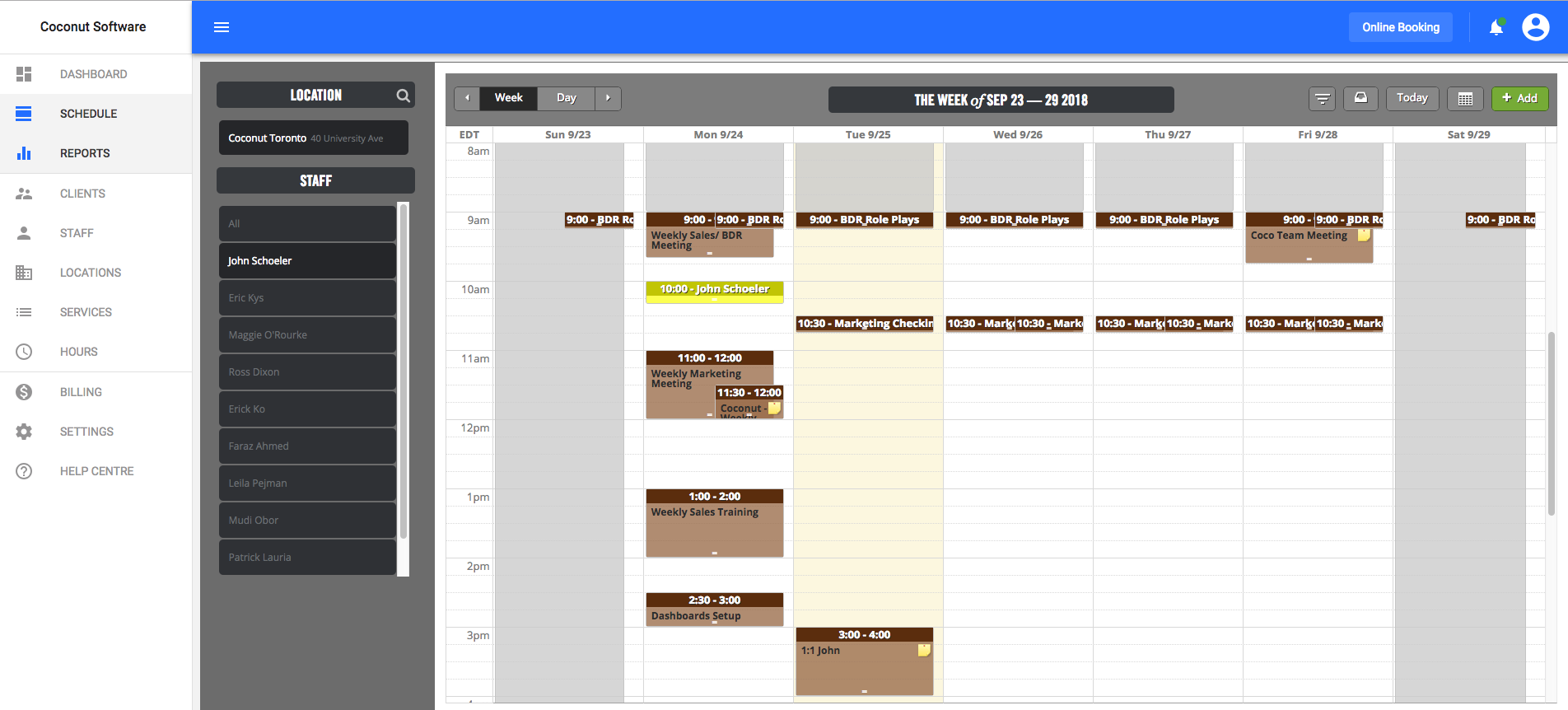Jump to Today in the calendar

click(x=1412, y=99)
